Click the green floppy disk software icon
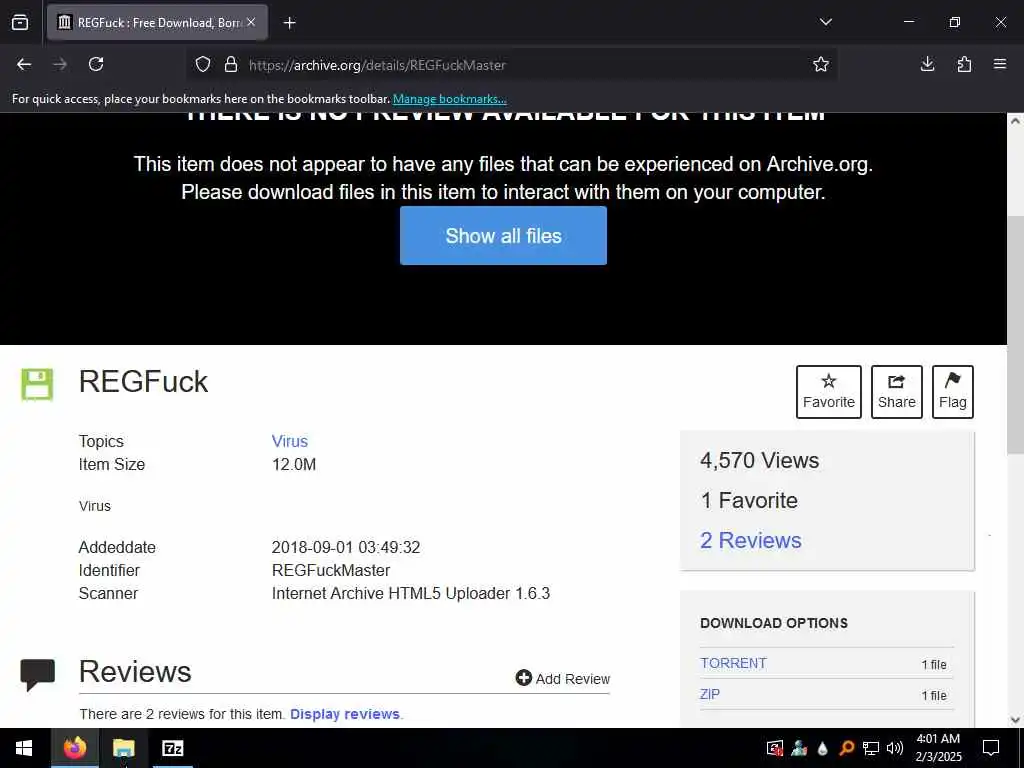1024x768 pixels. [37, 384]
